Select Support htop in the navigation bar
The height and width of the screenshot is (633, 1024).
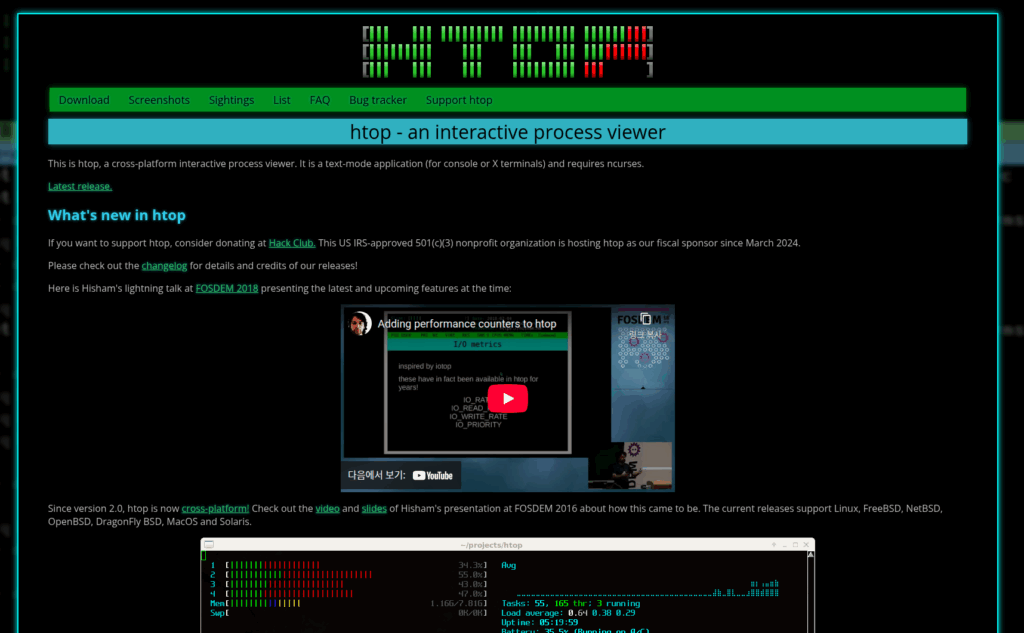pyautogui.click(x=458, y=99)
